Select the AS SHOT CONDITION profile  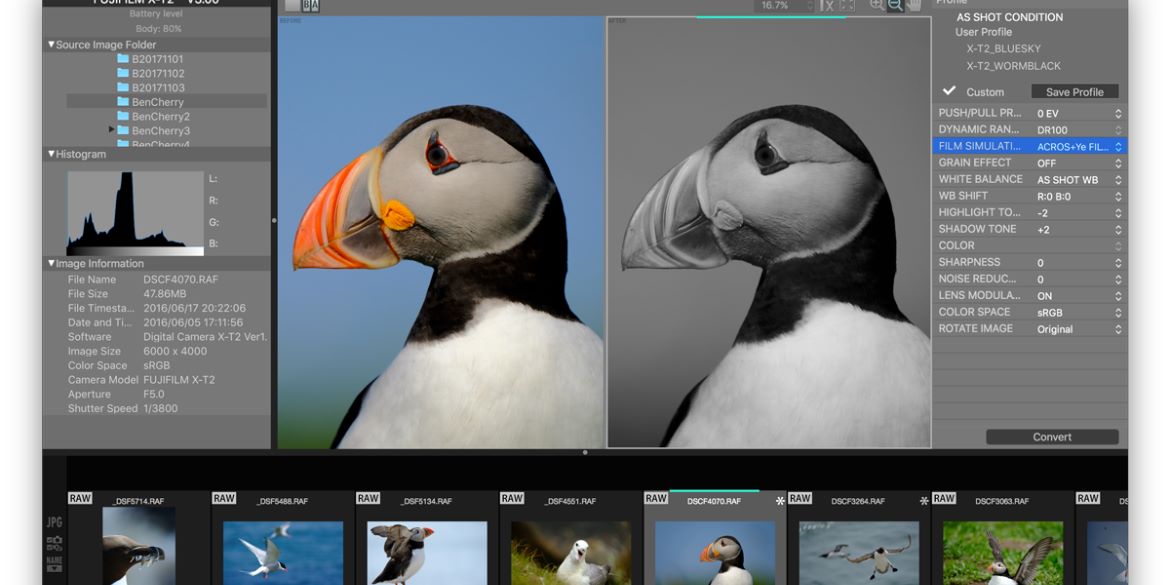pyautogui.click(x=1010, y=17)
